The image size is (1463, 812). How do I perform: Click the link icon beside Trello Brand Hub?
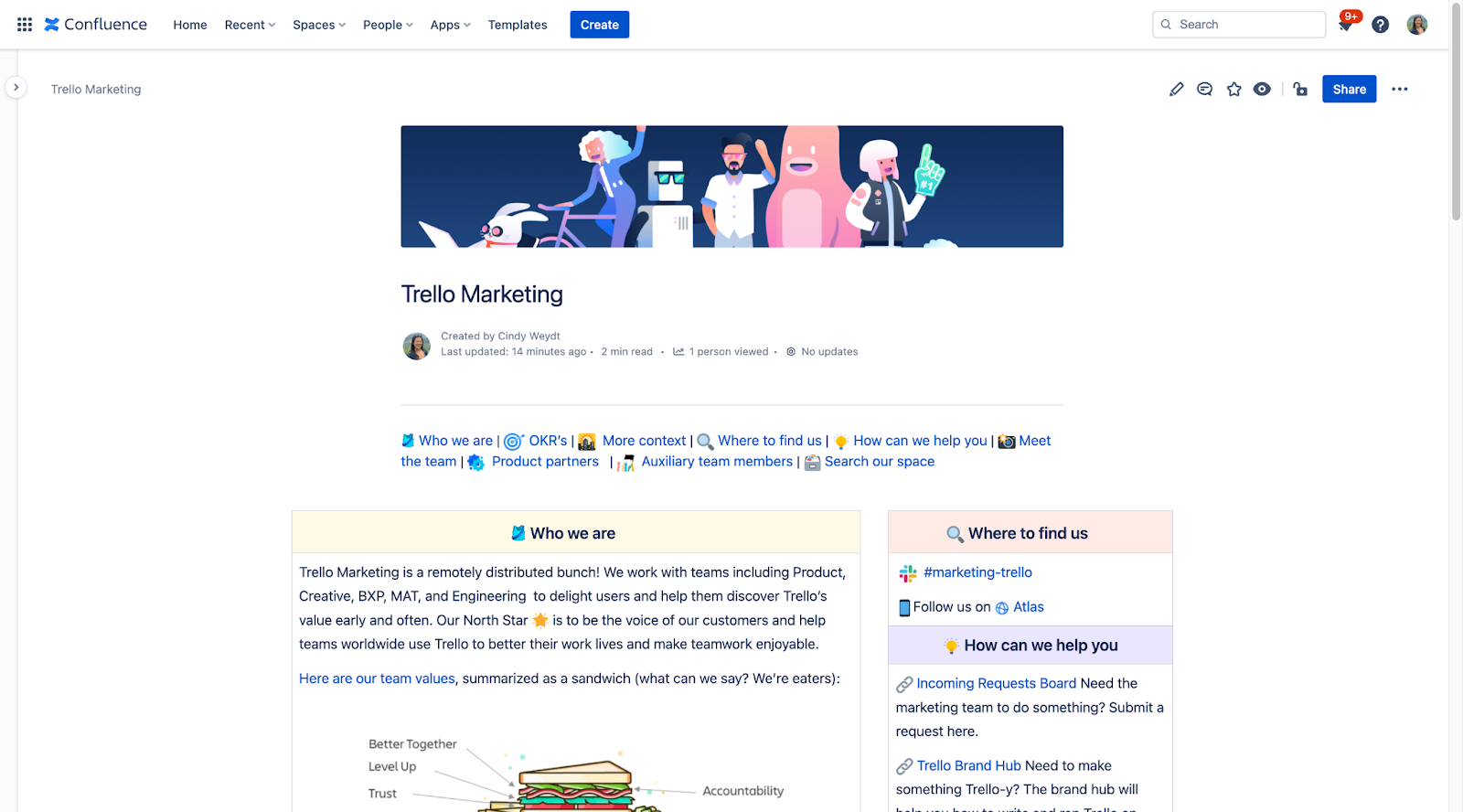[904, 766]
